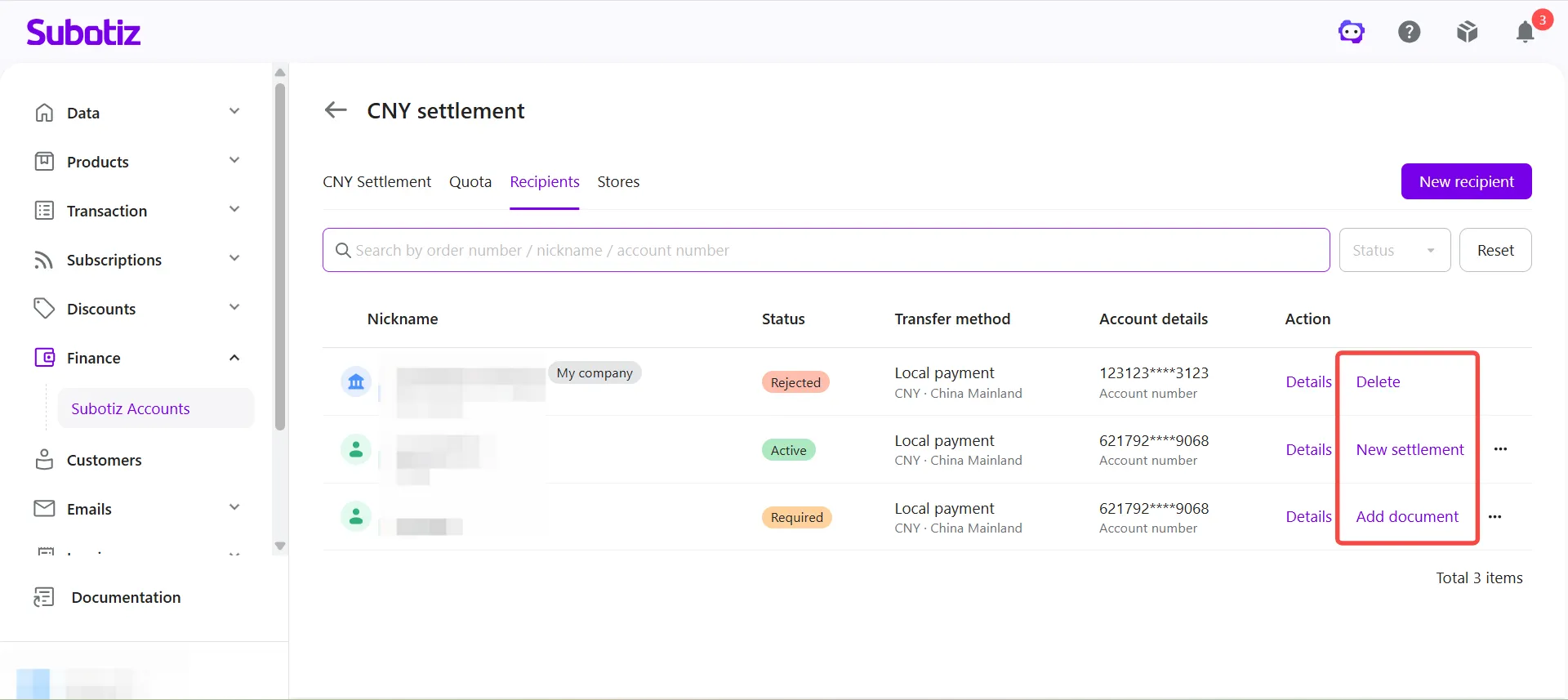
Task: Click the Account details column header
Action: click(x=1153, y=319)
